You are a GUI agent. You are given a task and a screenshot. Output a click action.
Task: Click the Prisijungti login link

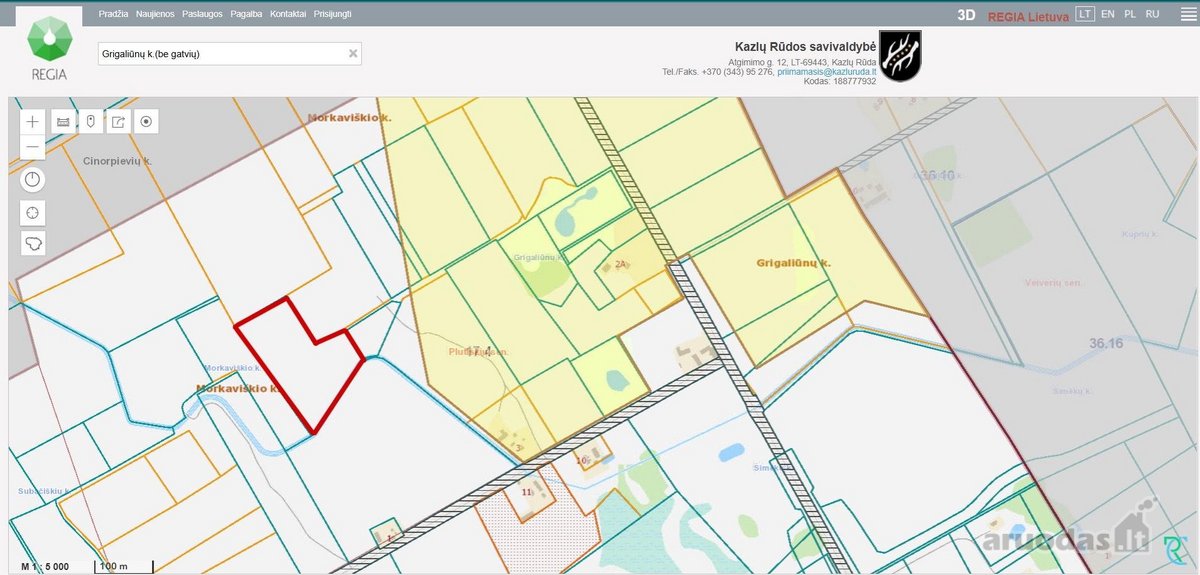(x=332, y=14)
